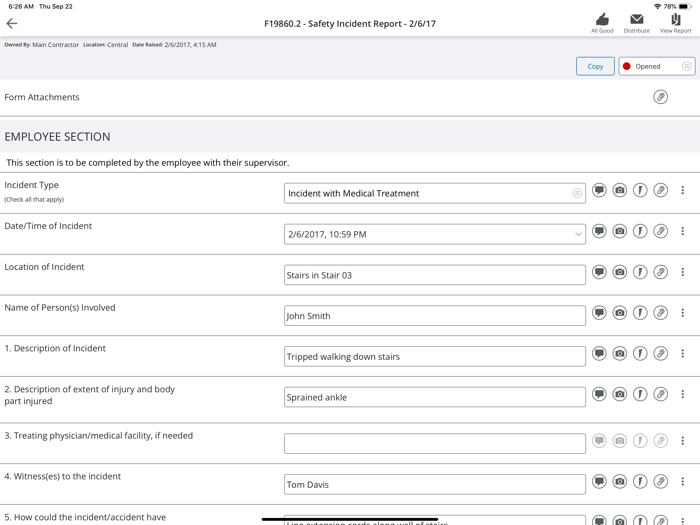Screen dimensions: 700x525
Task: Raise issue flag on Incident Type row
Action: [640, 190]
